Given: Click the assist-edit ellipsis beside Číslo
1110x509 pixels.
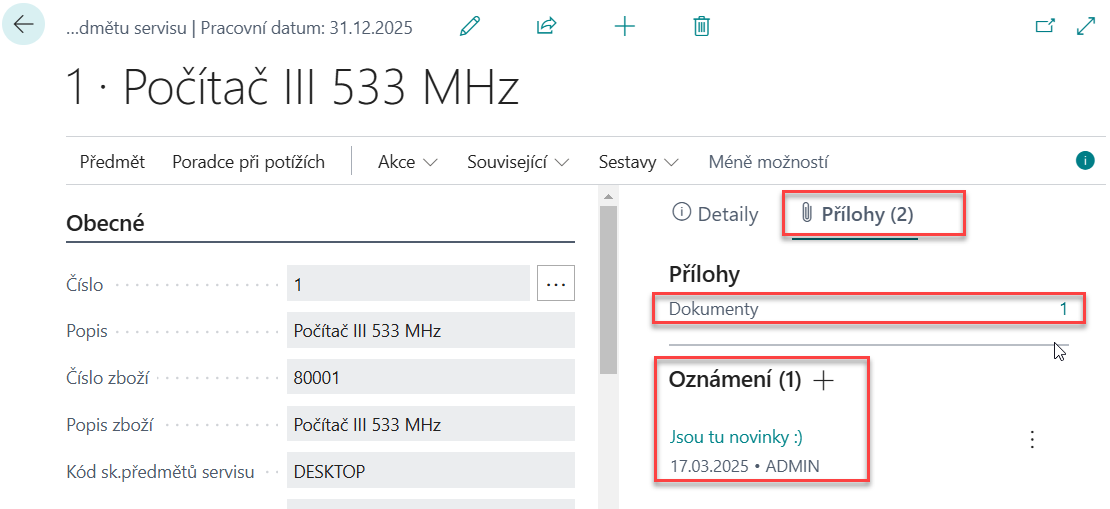Looking at the screenshot, I should pyautogui.click(x=556, y=284).
